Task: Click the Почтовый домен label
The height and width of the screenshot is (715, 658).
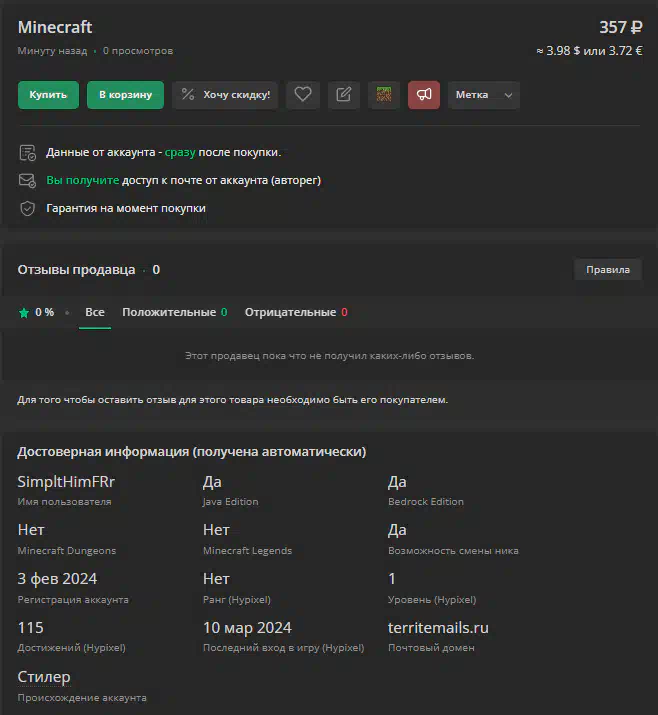Action: [431, 648]
